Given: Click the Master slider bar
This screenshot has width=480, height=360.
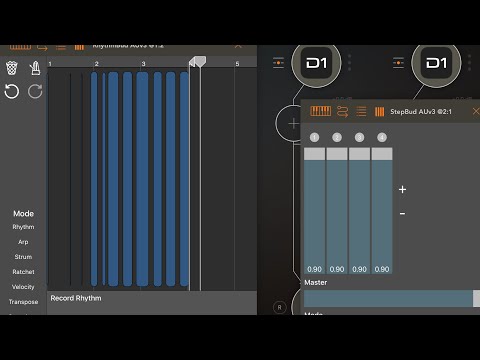Looking at the screenshot, I should pos(392,298).
